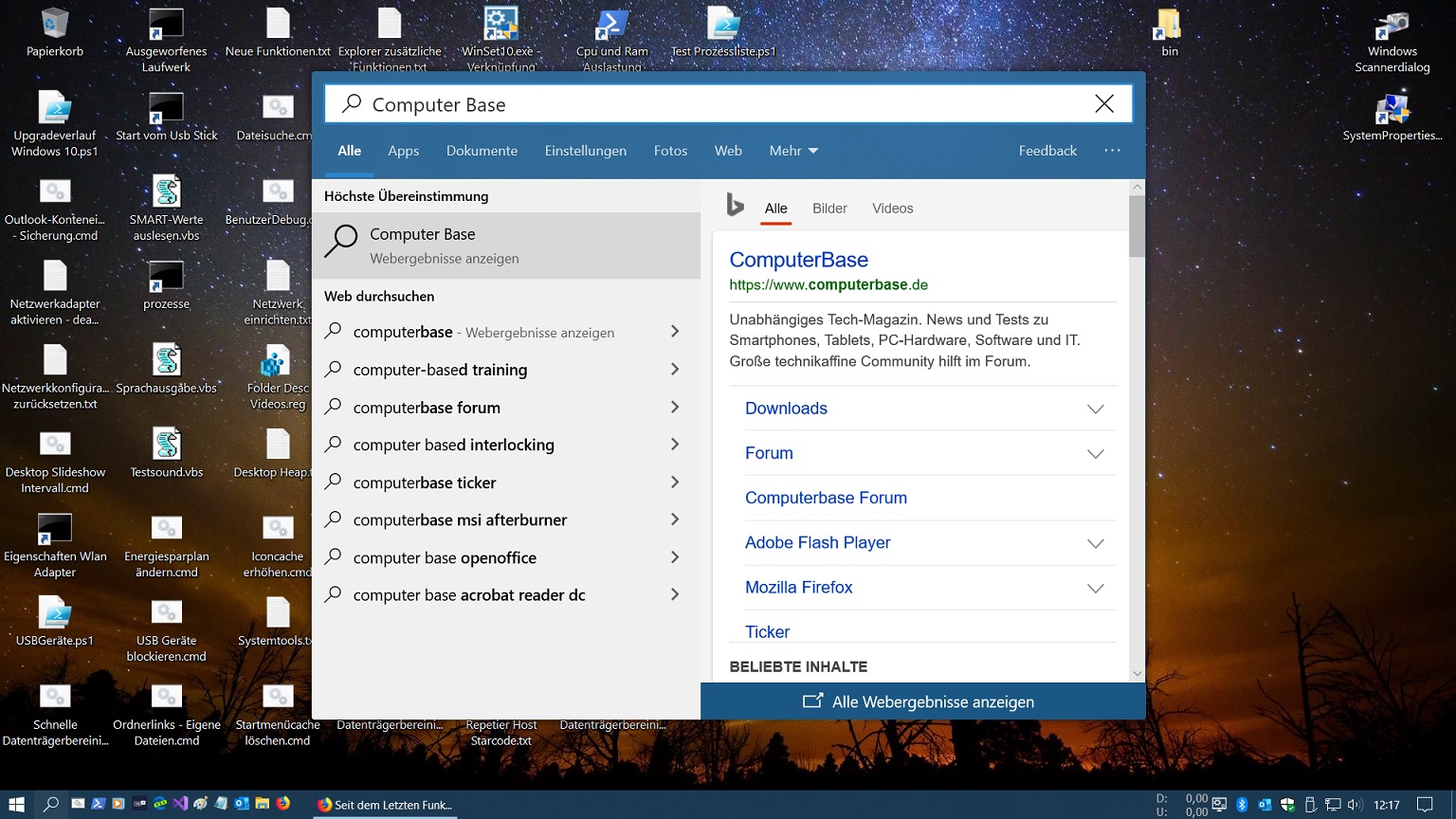
Task: Expand the Mozilla Firefox chevron
Action: click(1095, 588)
